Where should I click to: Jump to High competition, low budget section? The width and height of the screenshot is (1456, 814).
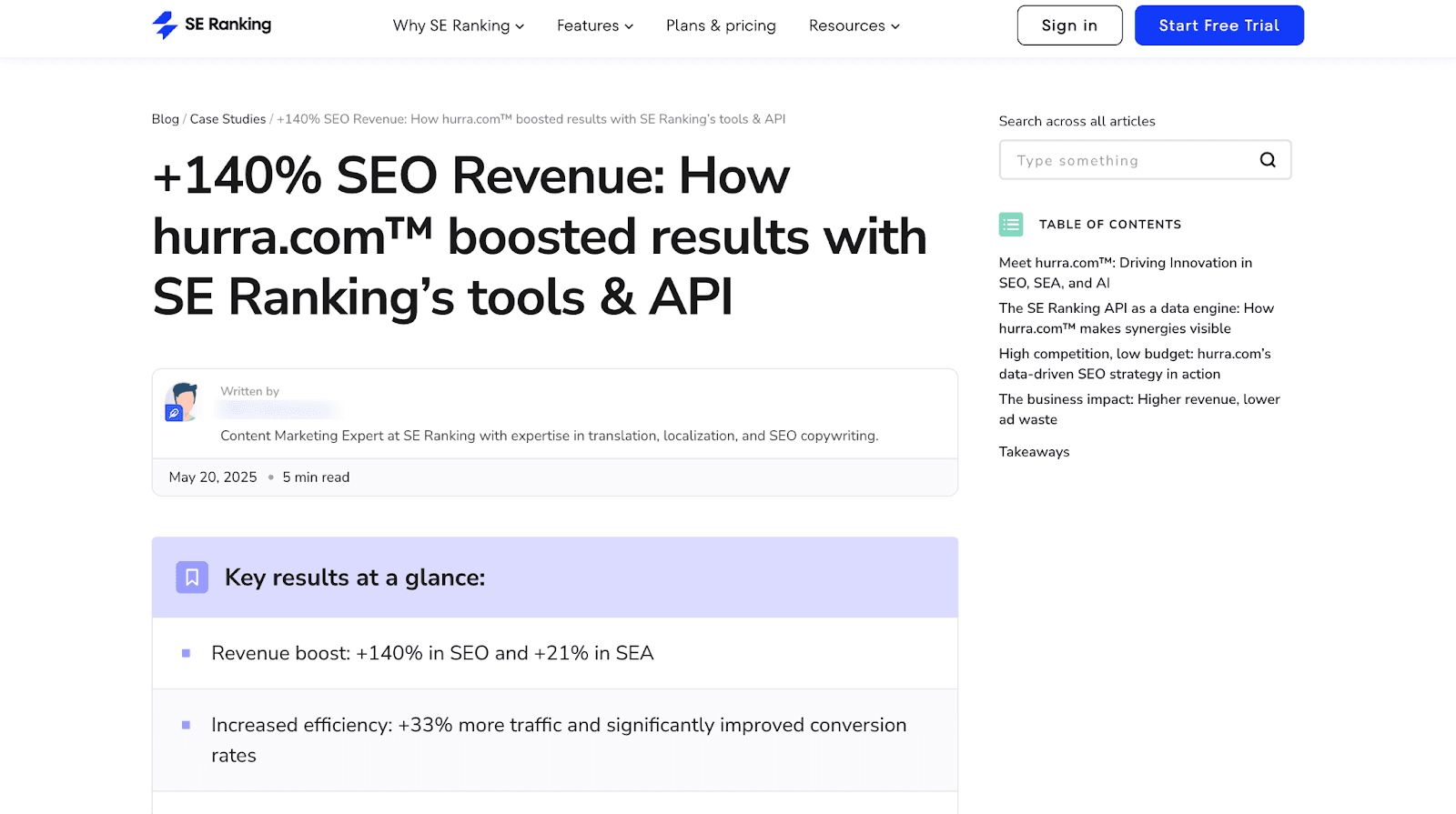coord(1135,364)
